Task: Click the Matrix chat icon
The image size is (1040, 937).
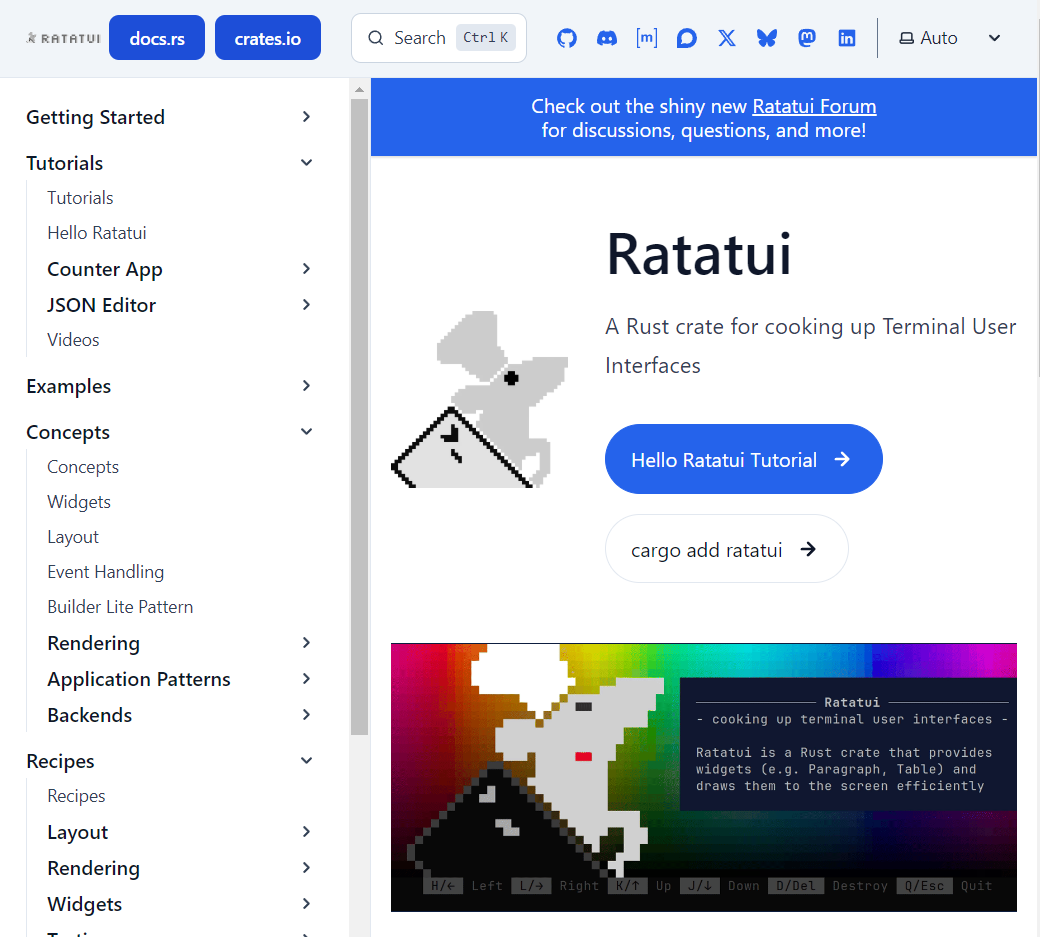Action: pos(647,38)
